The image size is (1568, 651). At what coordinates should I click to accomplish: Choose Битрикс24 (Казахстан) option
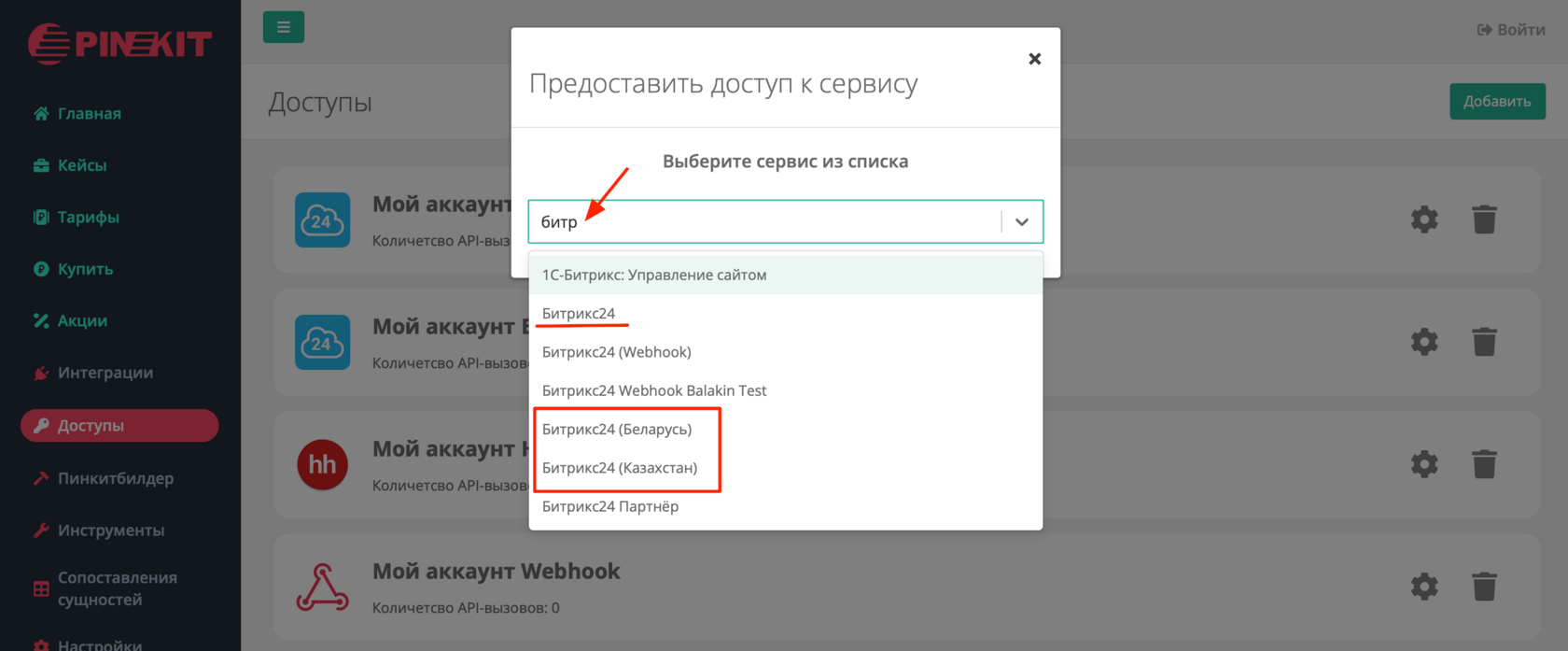[786, 468]
